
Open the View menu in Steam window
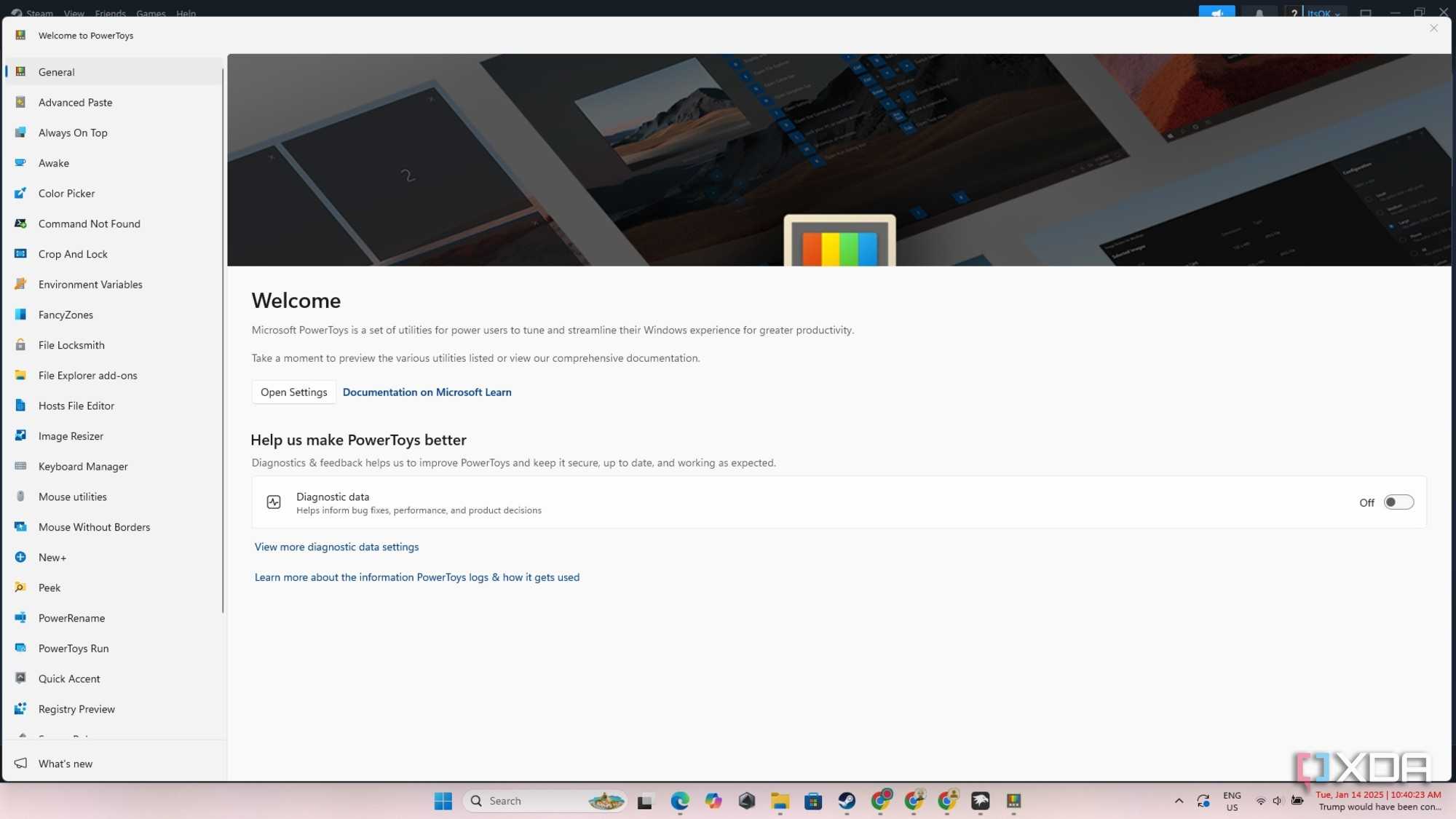pyautogui.click(x=74, y=13)
